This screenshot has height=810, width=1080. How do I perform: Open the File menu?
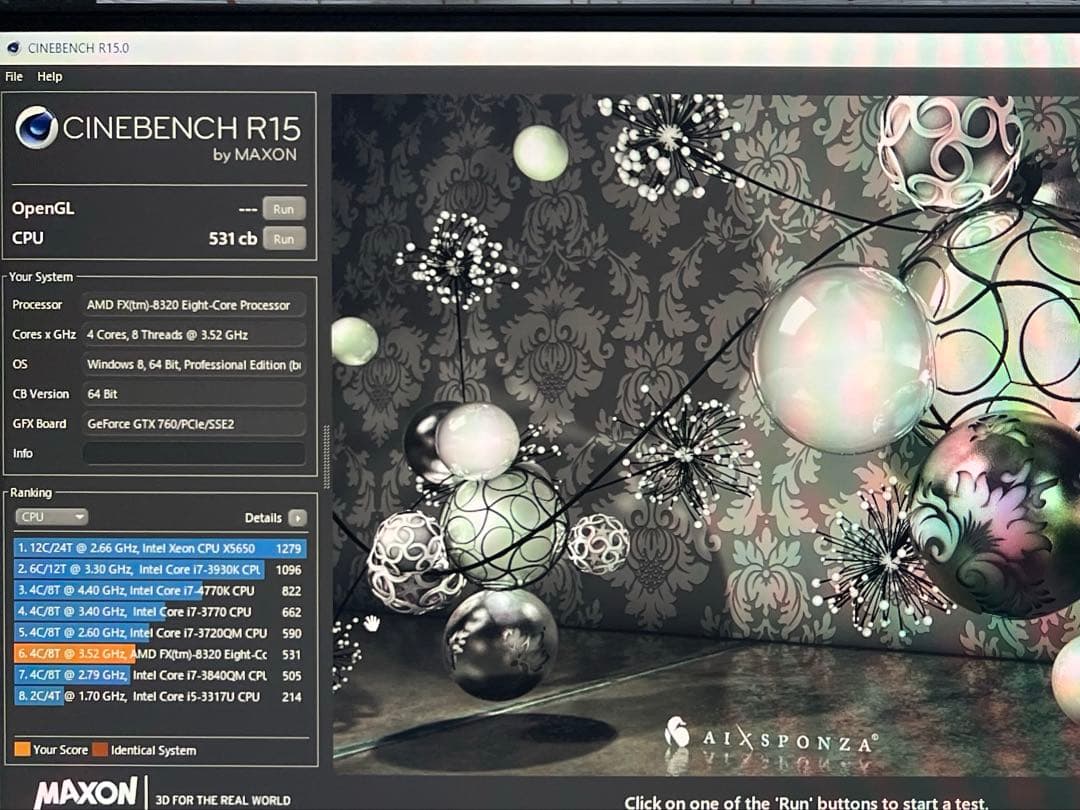tap(14, 76)
